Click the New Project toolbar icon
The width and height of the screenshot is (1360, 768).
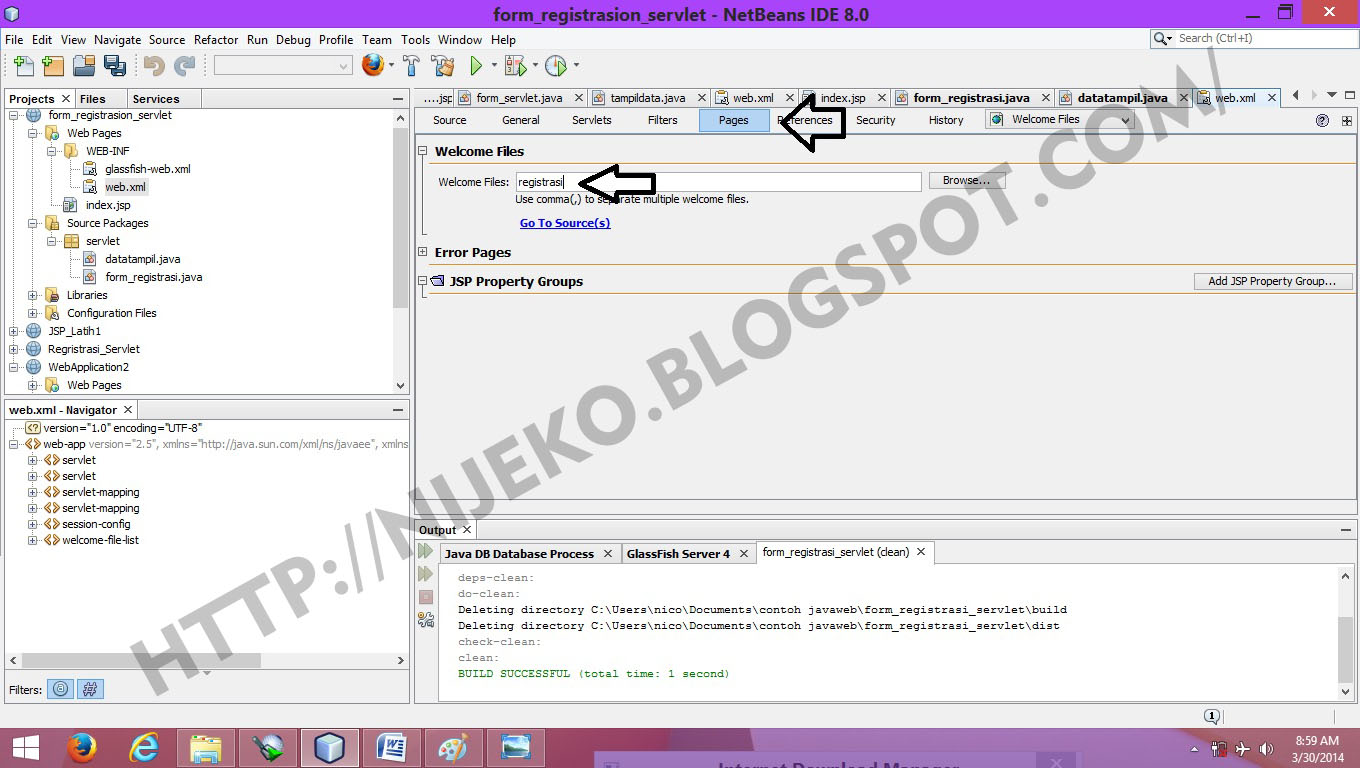53,66
